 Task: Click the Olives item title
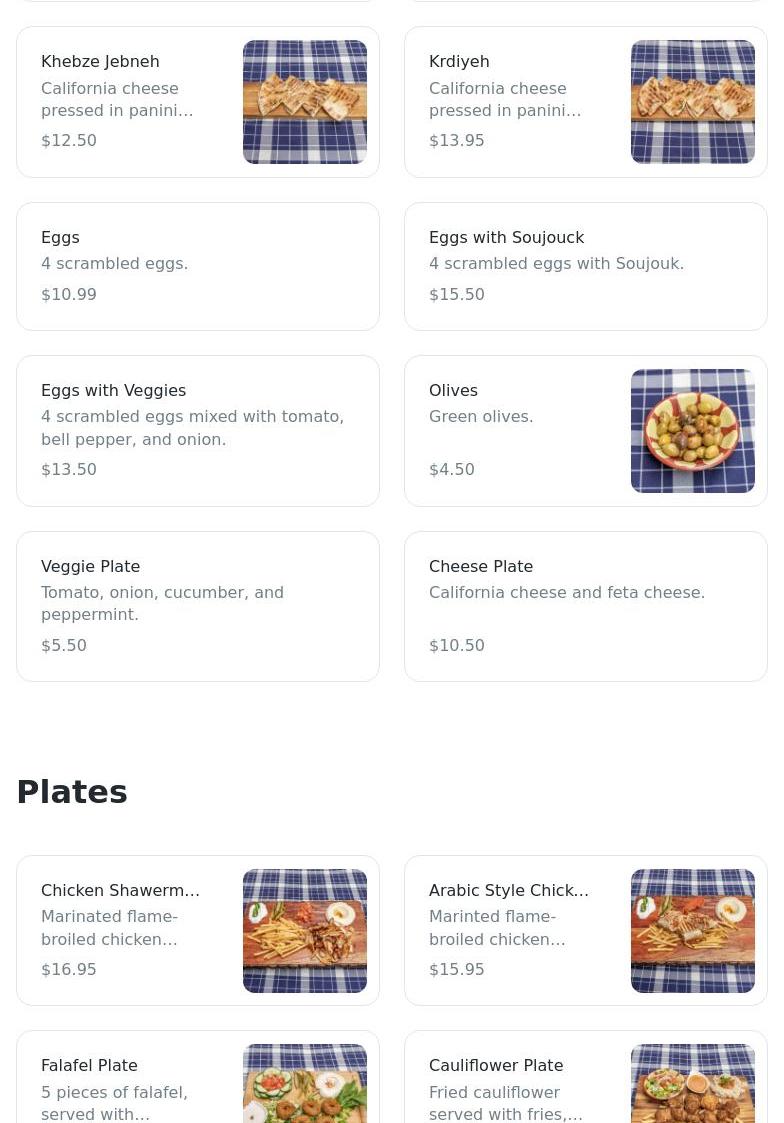tap(453, 390)
